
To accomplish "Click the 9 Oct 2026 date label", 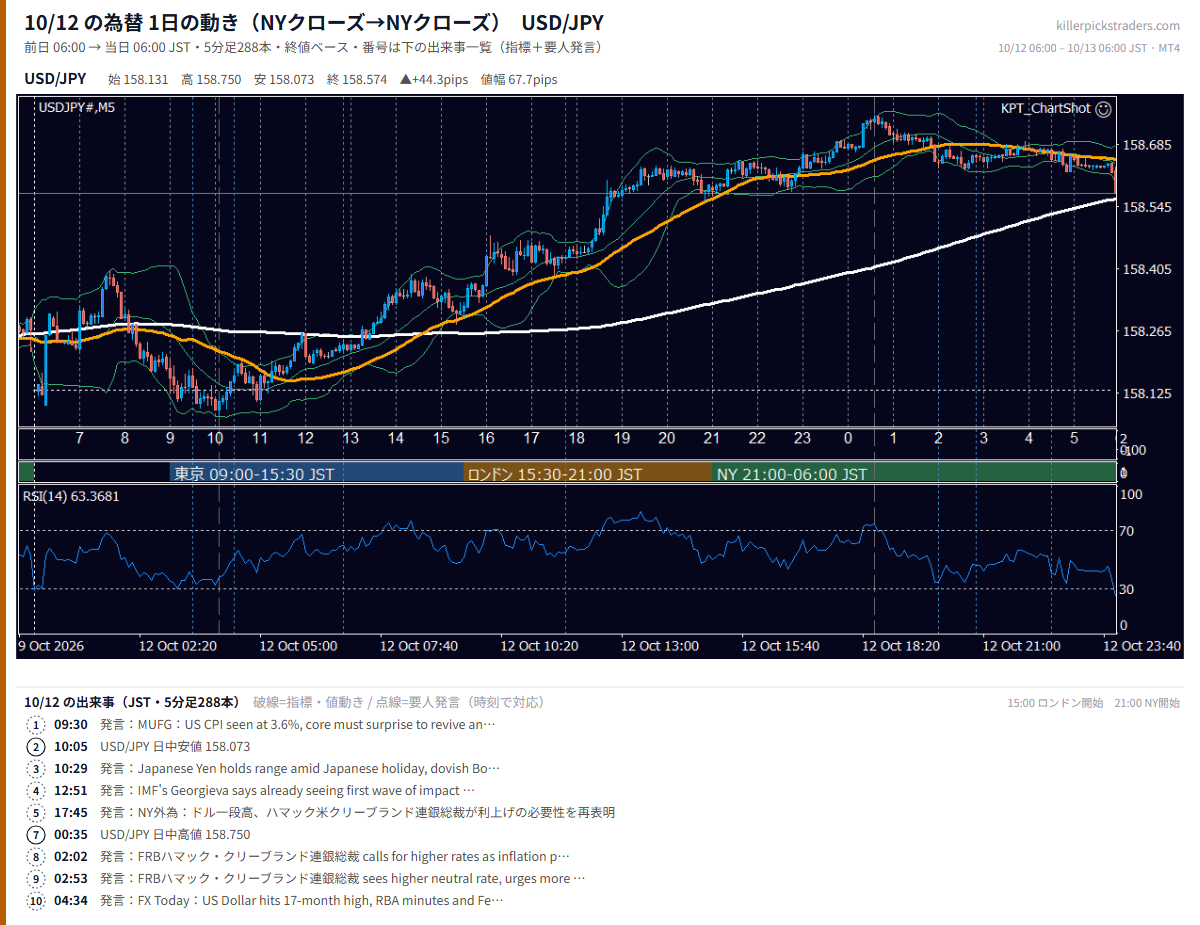I will click(51, 646).
